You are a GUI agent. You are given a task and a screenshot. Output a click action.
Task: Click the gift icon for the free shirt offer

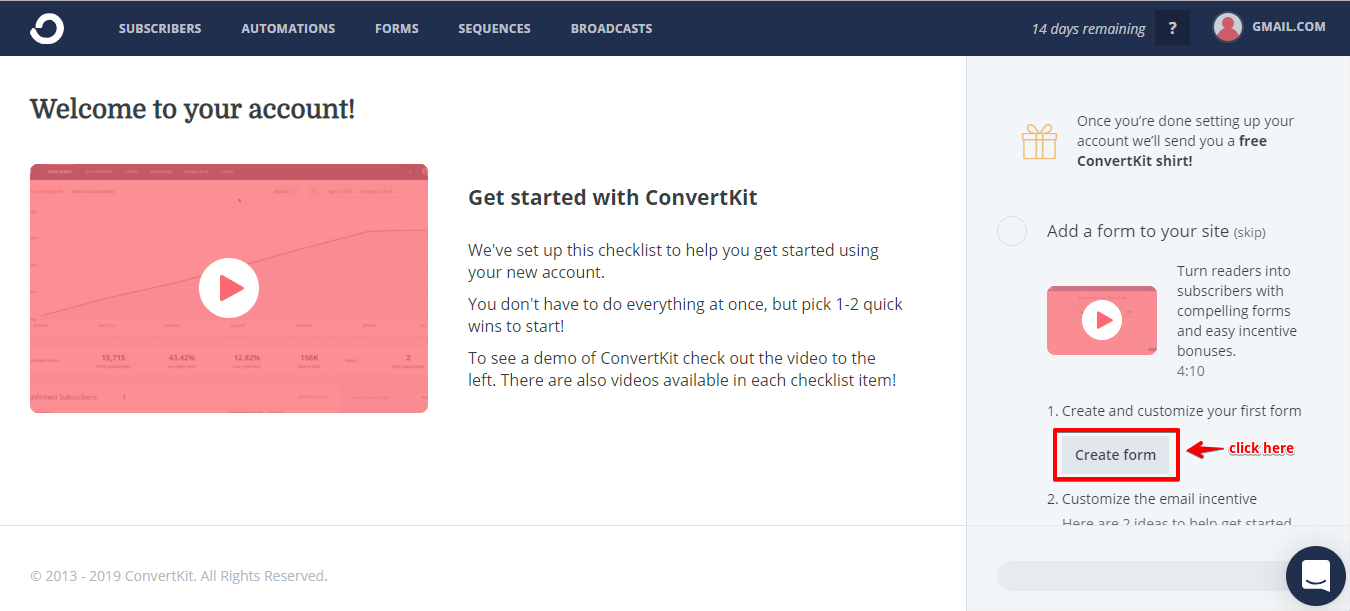(x=1040, y=141)
